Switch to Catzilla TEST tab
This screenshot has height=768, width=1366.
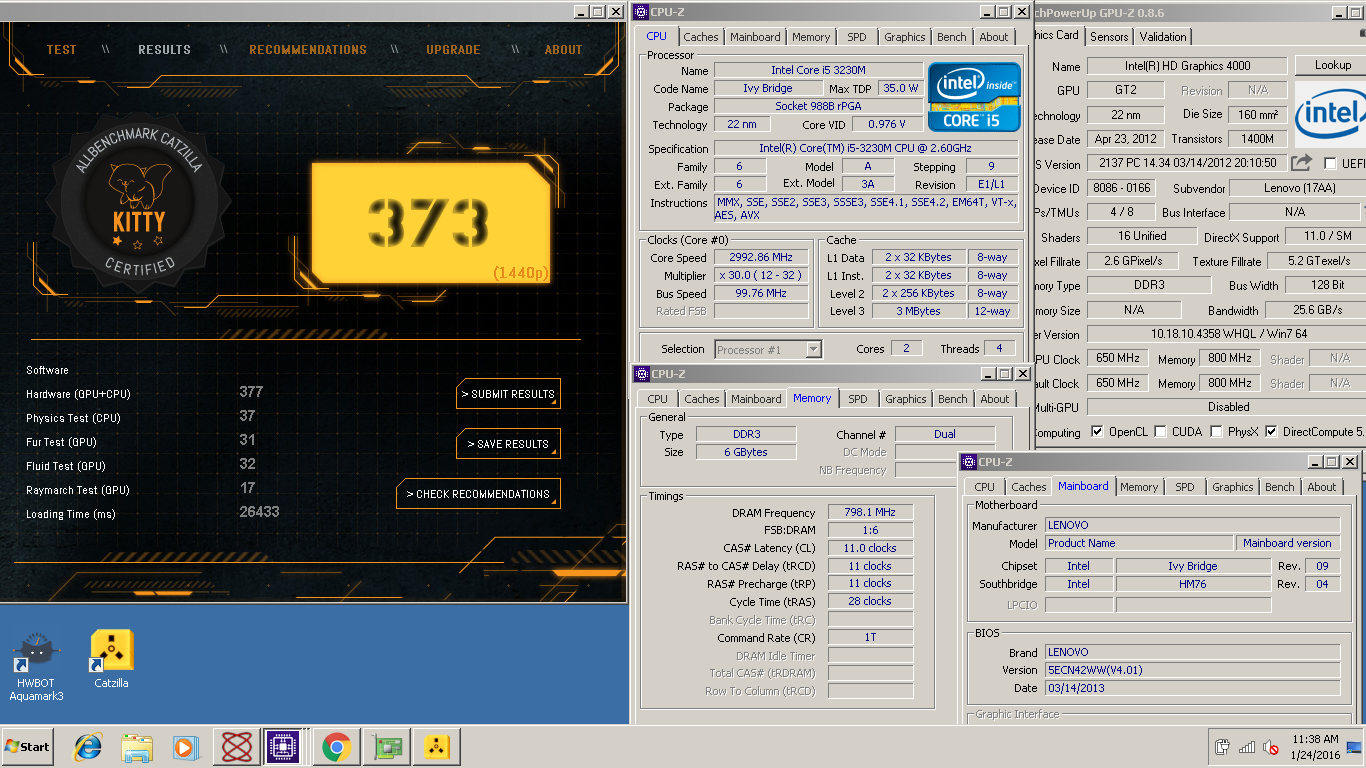(61, 49)
